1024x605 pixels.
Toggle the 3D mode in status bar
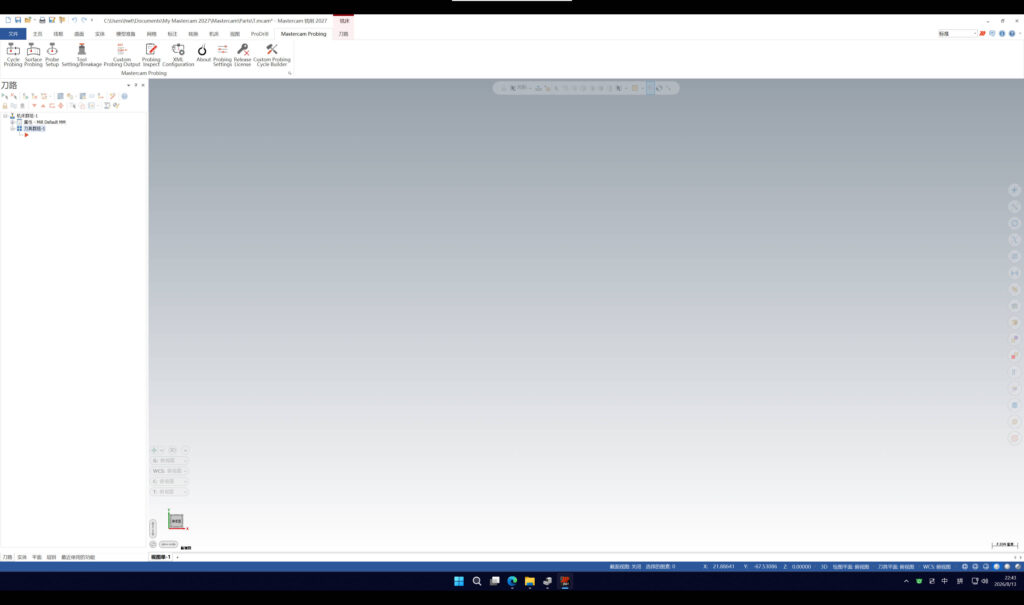(824, 566)
